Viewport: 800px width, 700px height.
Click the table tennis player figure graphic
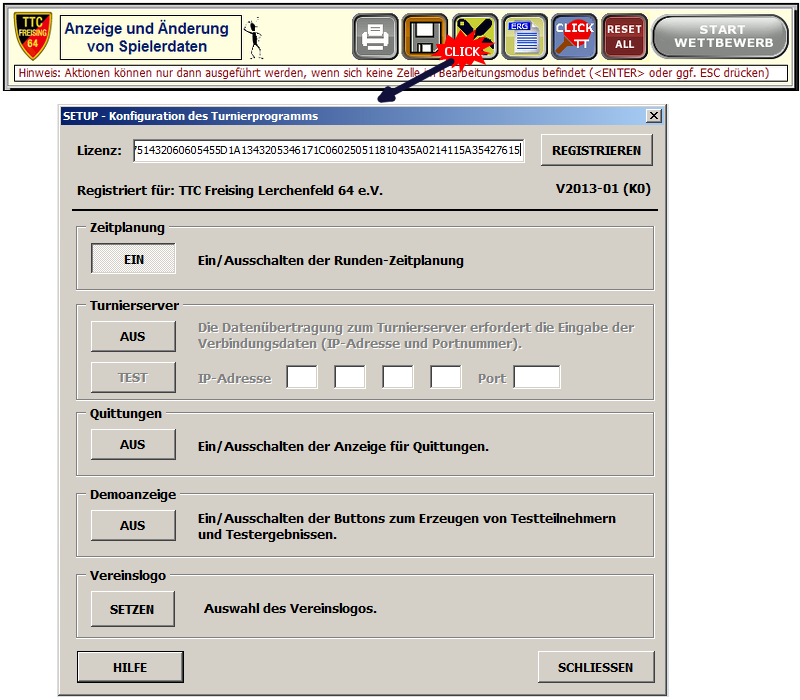tap(254, 37)
